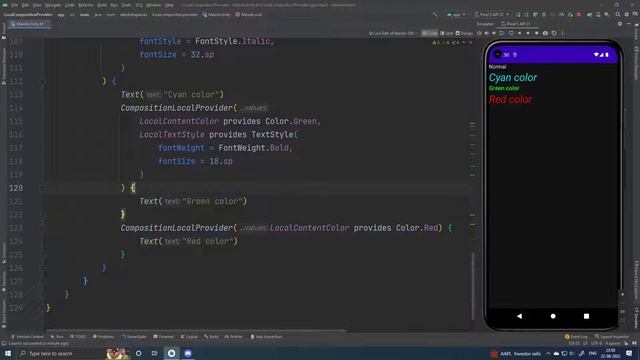Open the Refactor menu
Image resolution: width=640 pixels, height=360 pixels.
coord(86,5)
